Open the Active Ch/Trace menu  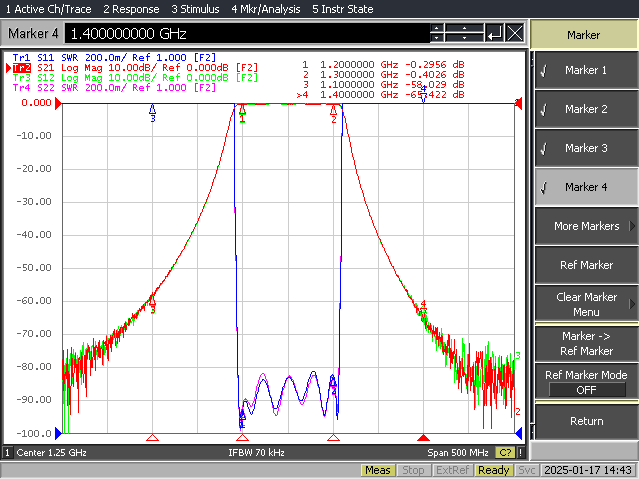pyautogui.click(x=48, y=9)
